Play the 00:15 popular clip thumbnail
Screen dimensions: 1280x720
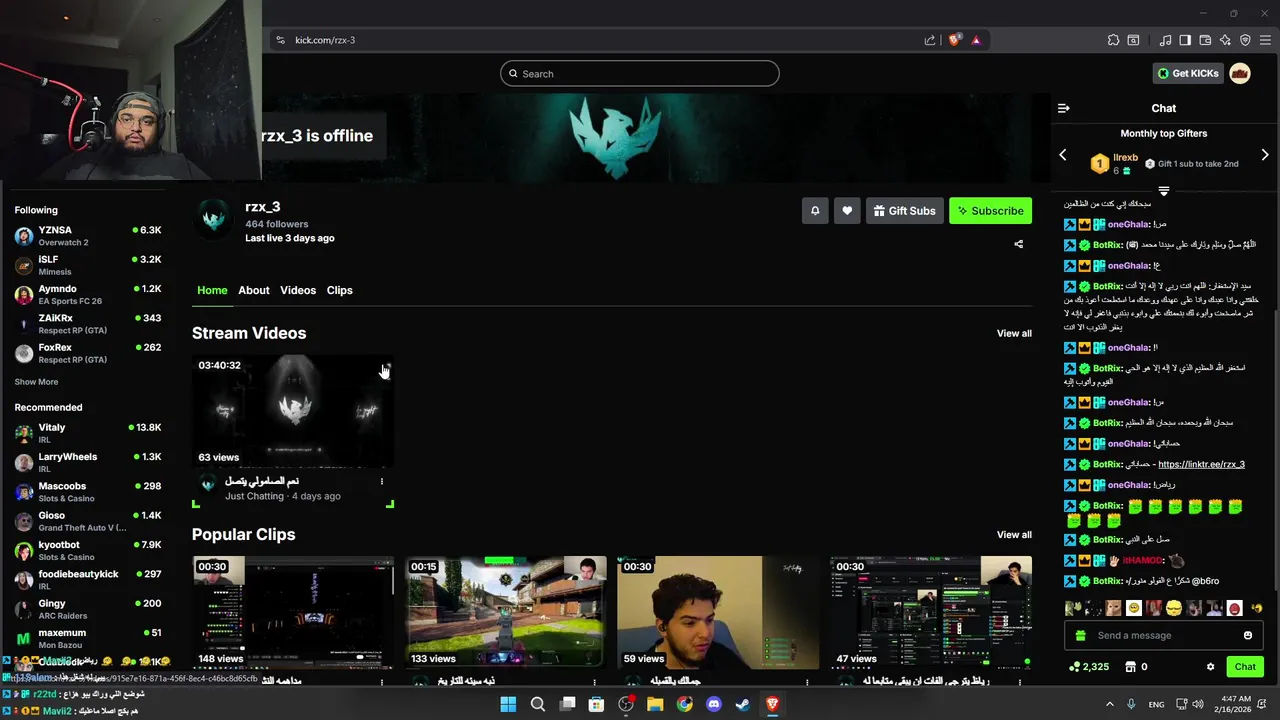pos(506,613)
